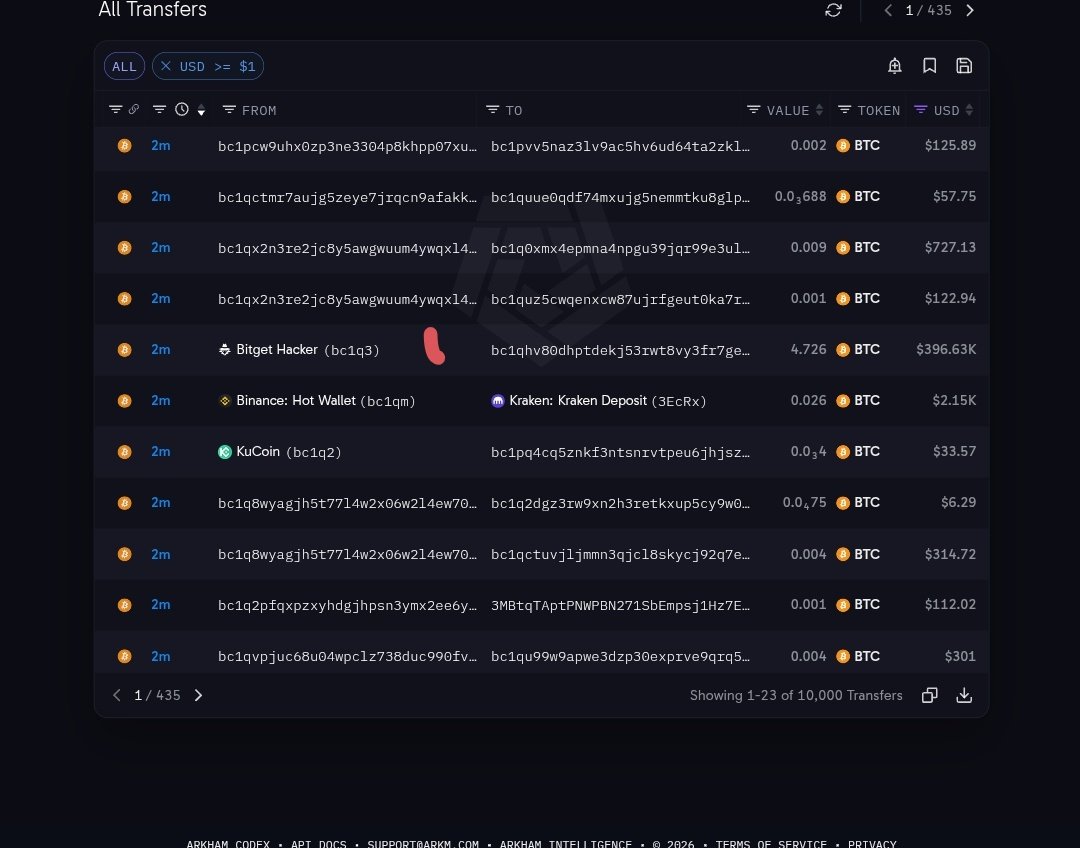Click the clock time-format icon
Screen dimensions: 1080x848
coord(182,110)
